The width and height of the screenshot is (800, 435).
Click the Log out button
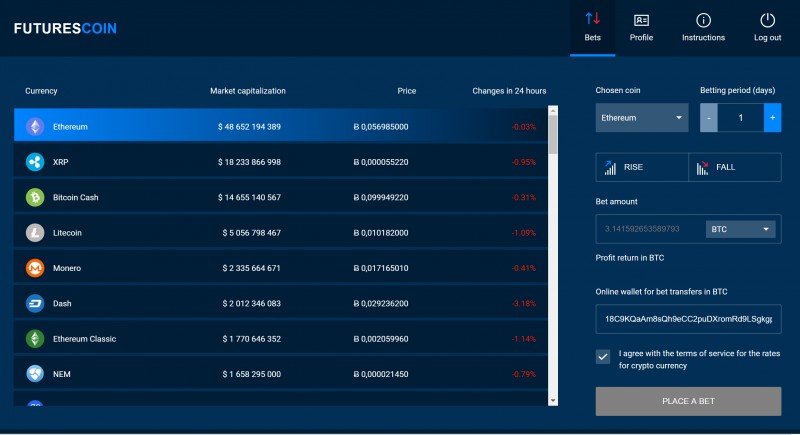[767, 28]
